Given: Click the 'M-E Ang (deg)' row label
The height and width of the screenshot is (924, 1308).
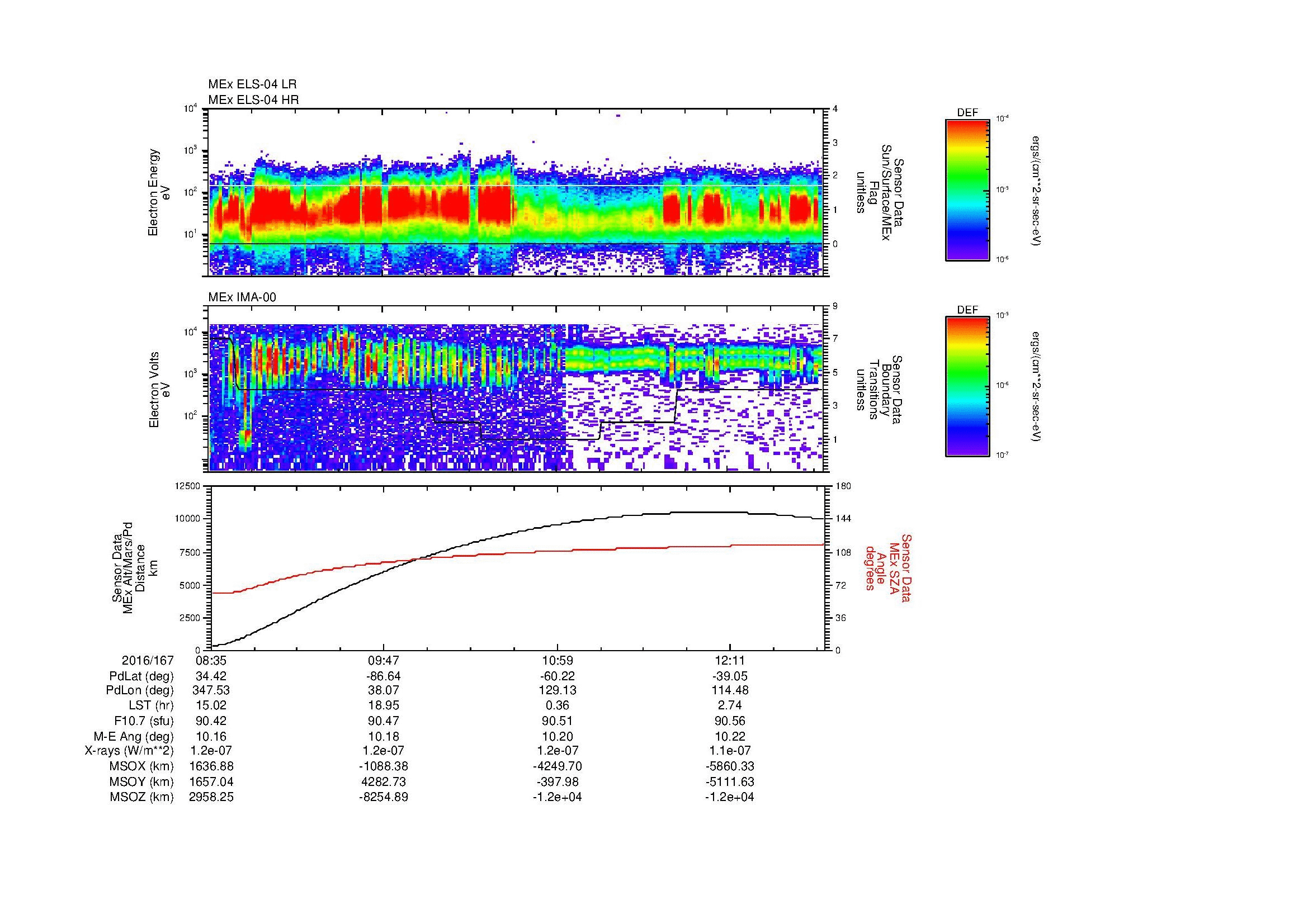Looking at the screenshot, I should coord(134,736).
